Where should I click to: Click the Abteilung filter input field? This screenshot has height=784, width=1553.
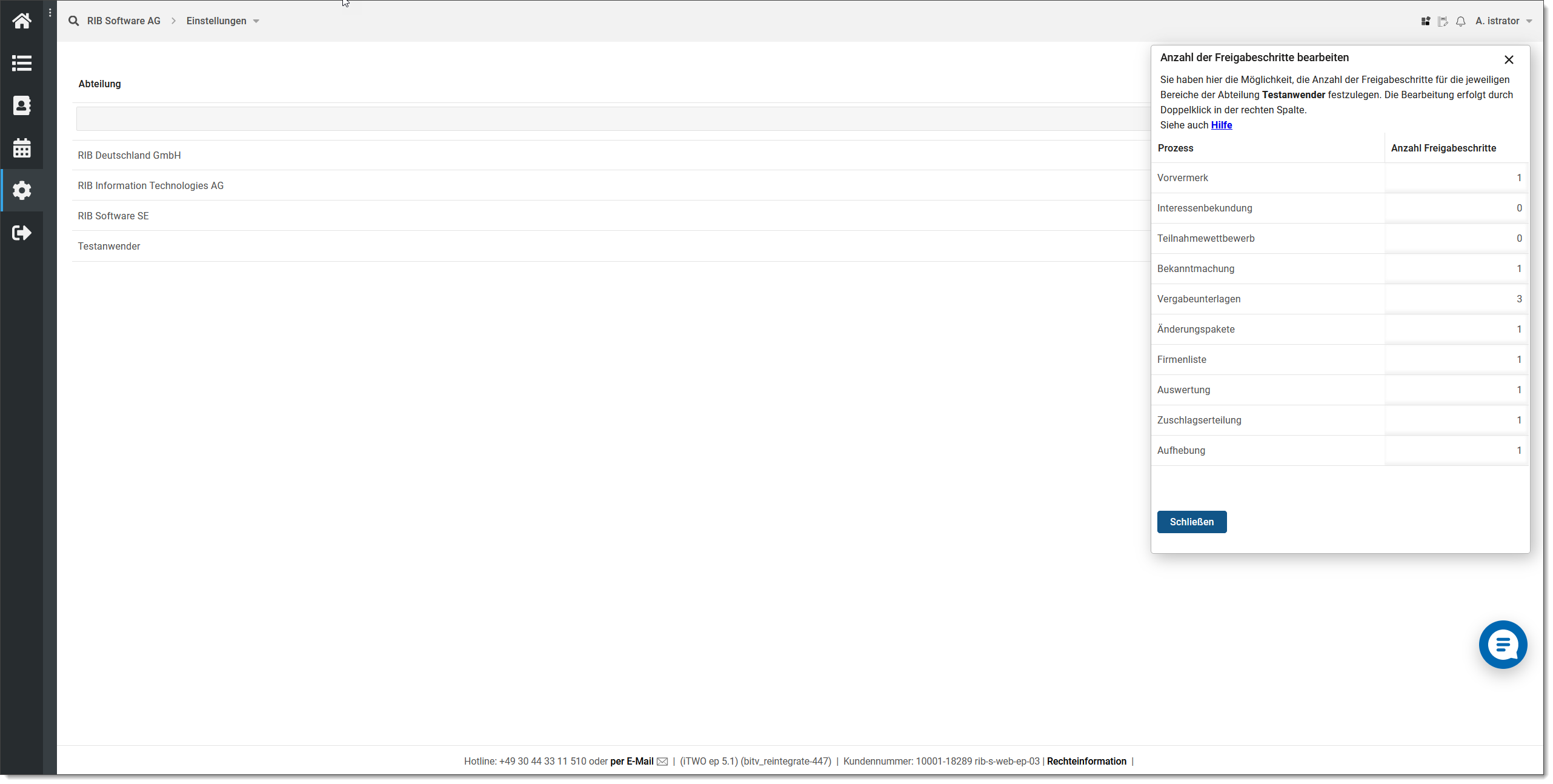tap(612, 119)
